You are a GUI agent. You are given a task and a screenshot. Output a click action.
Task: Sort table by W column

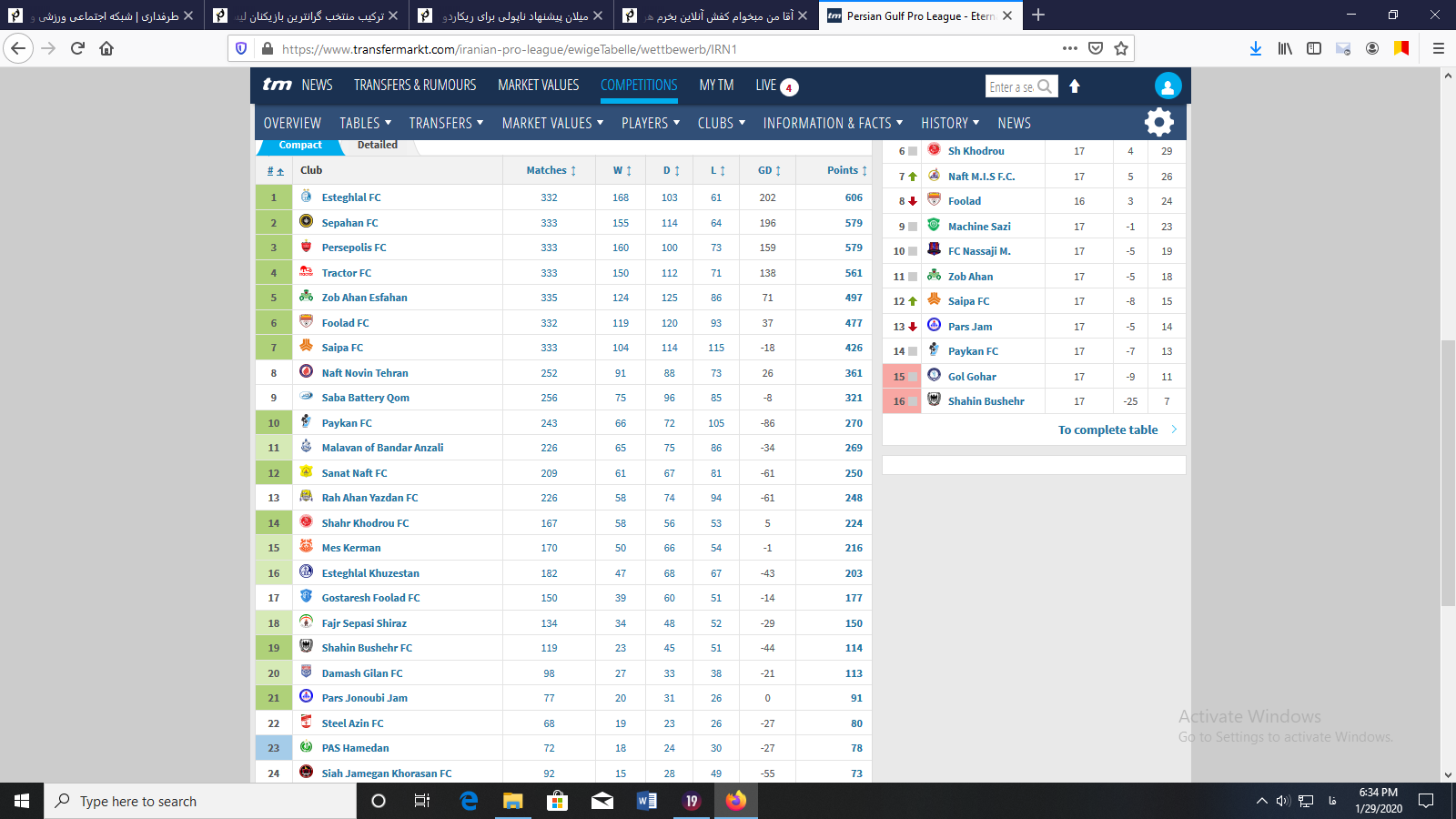click(622, 170)
